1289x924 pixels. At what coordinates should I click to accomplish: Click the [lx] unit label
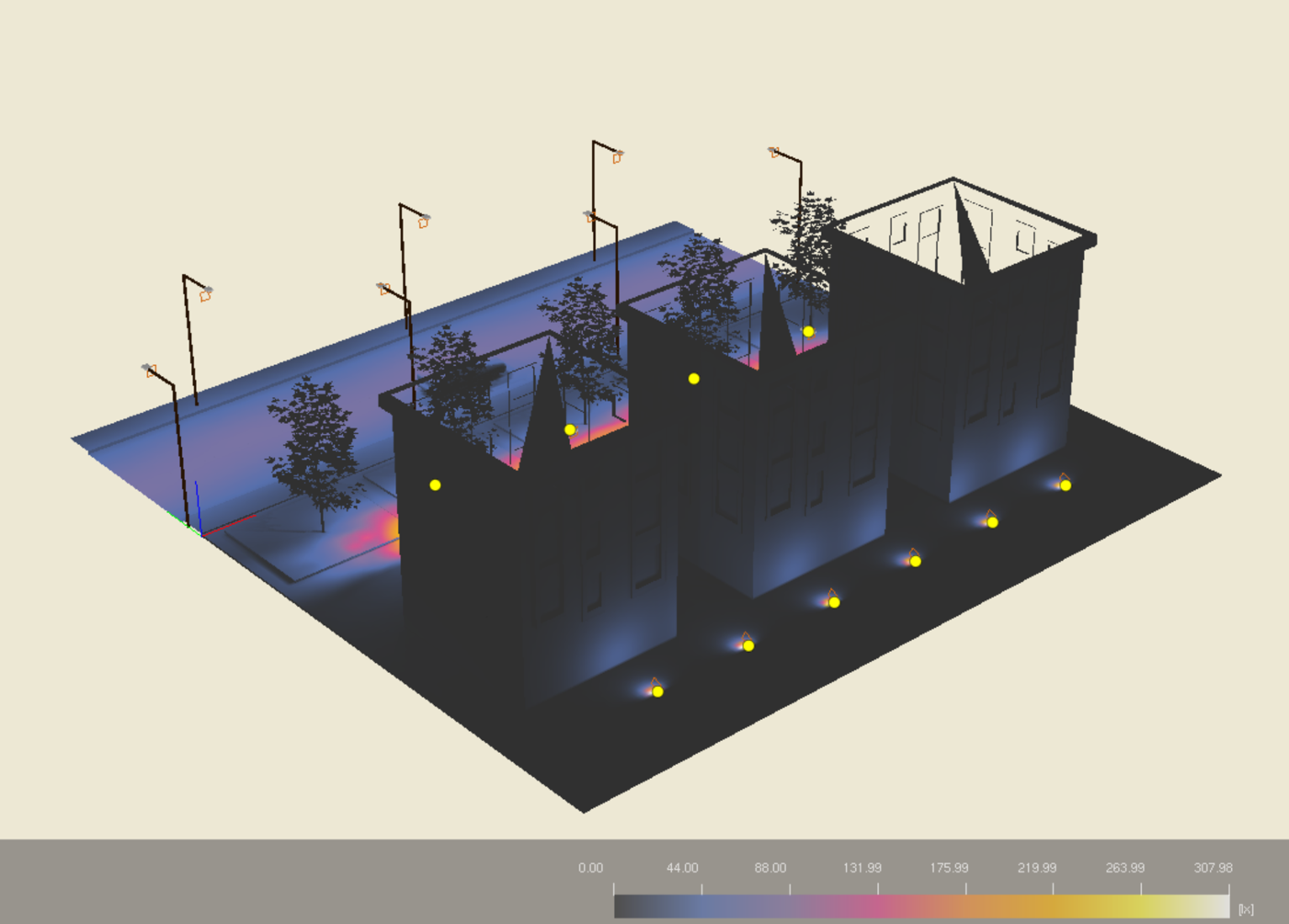[x=1246, y=908]
